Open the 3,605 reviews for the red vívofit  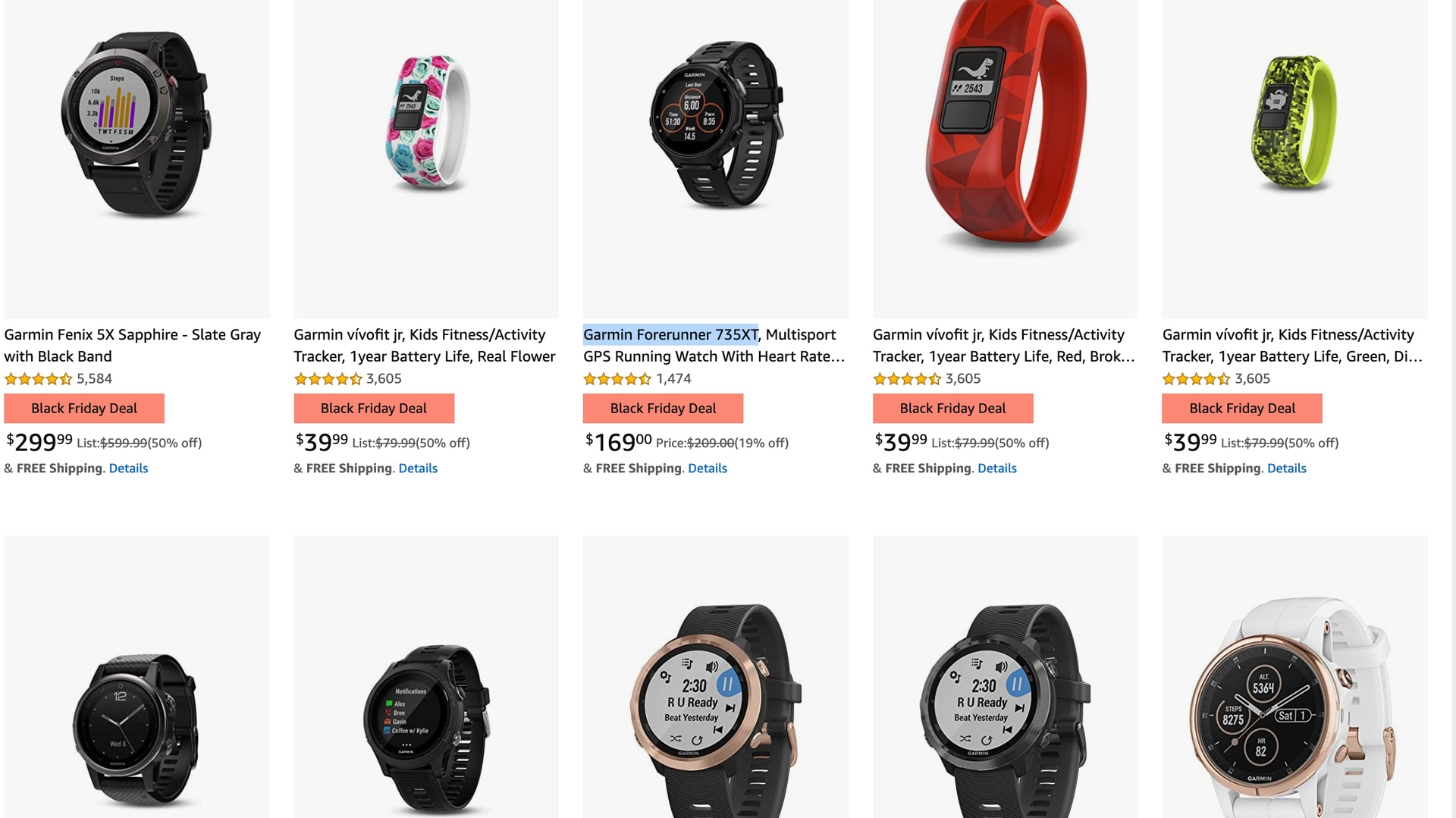click(x=963, y=378)
